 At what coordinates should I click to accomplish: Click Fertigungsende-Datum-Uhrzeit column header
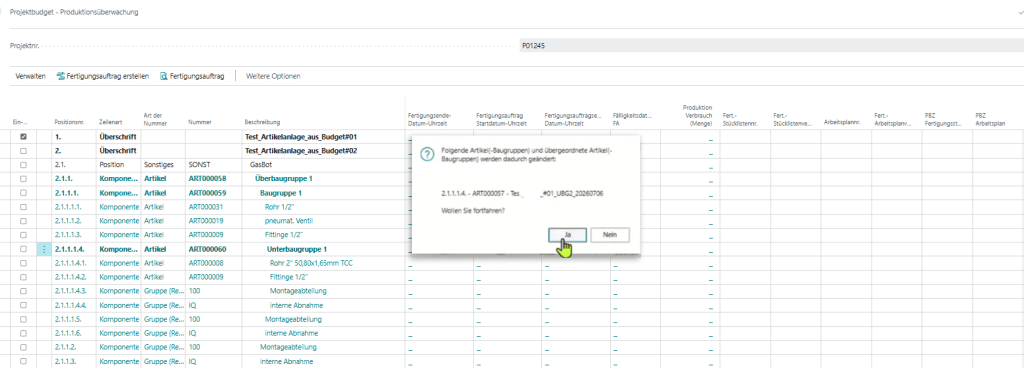pos(429,118)
